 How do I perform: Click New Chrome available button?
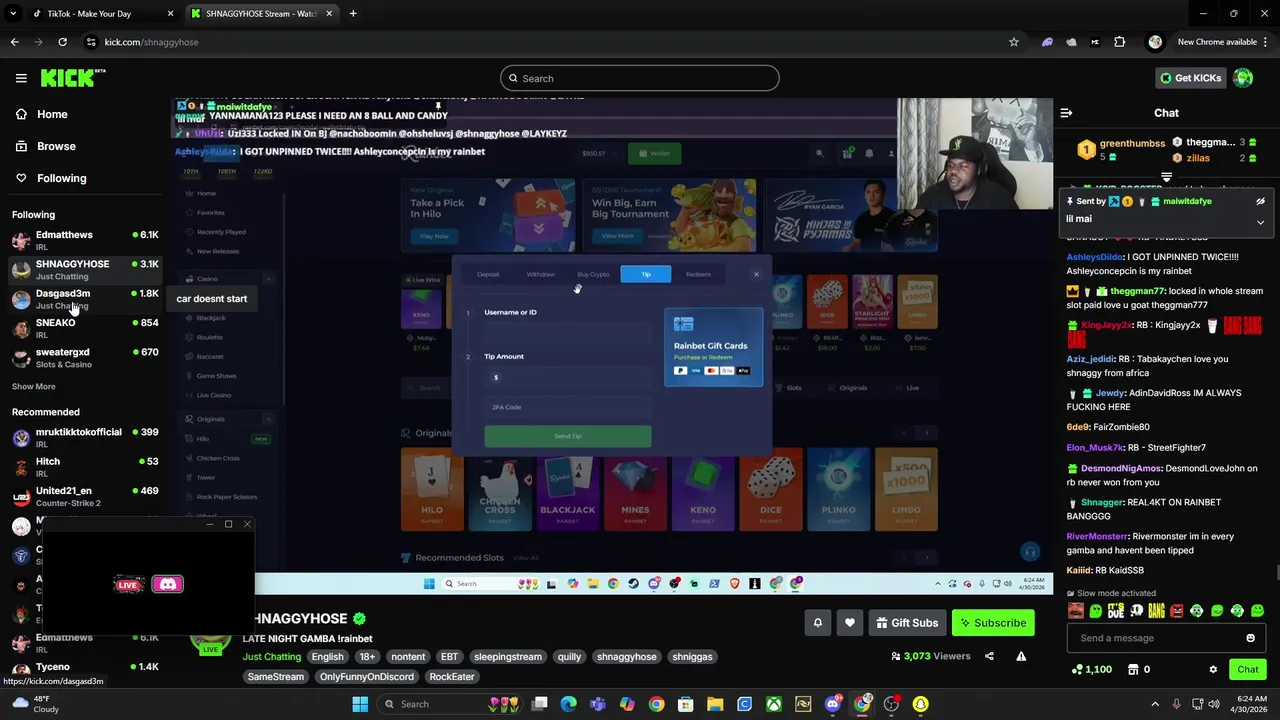1216,42
